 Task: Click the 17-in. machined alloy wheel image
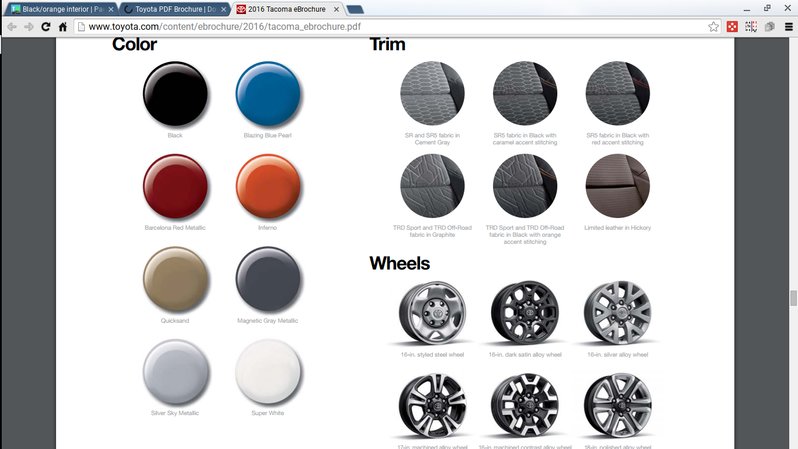pyautogui.click(x=433, y=405)
